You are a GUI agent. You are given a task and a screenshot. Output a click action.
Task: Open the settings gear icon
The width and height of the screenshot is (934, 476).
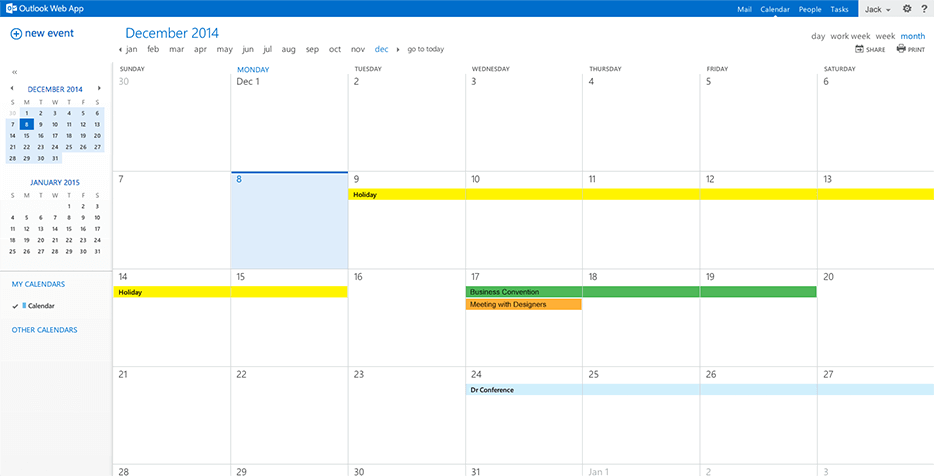click(907, 9)
